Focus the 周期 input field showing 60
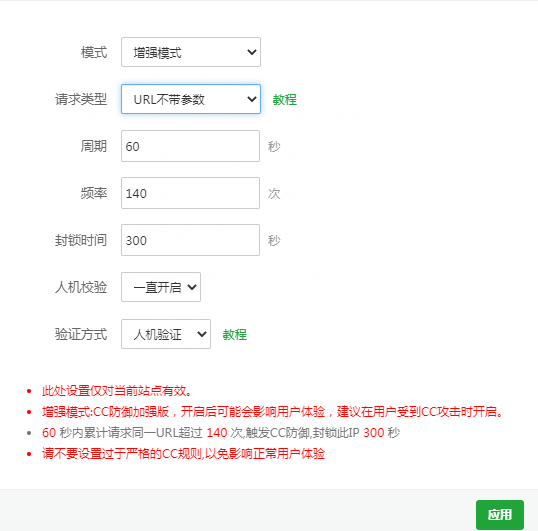Screen dimensions: 538x531 point(190,146)
